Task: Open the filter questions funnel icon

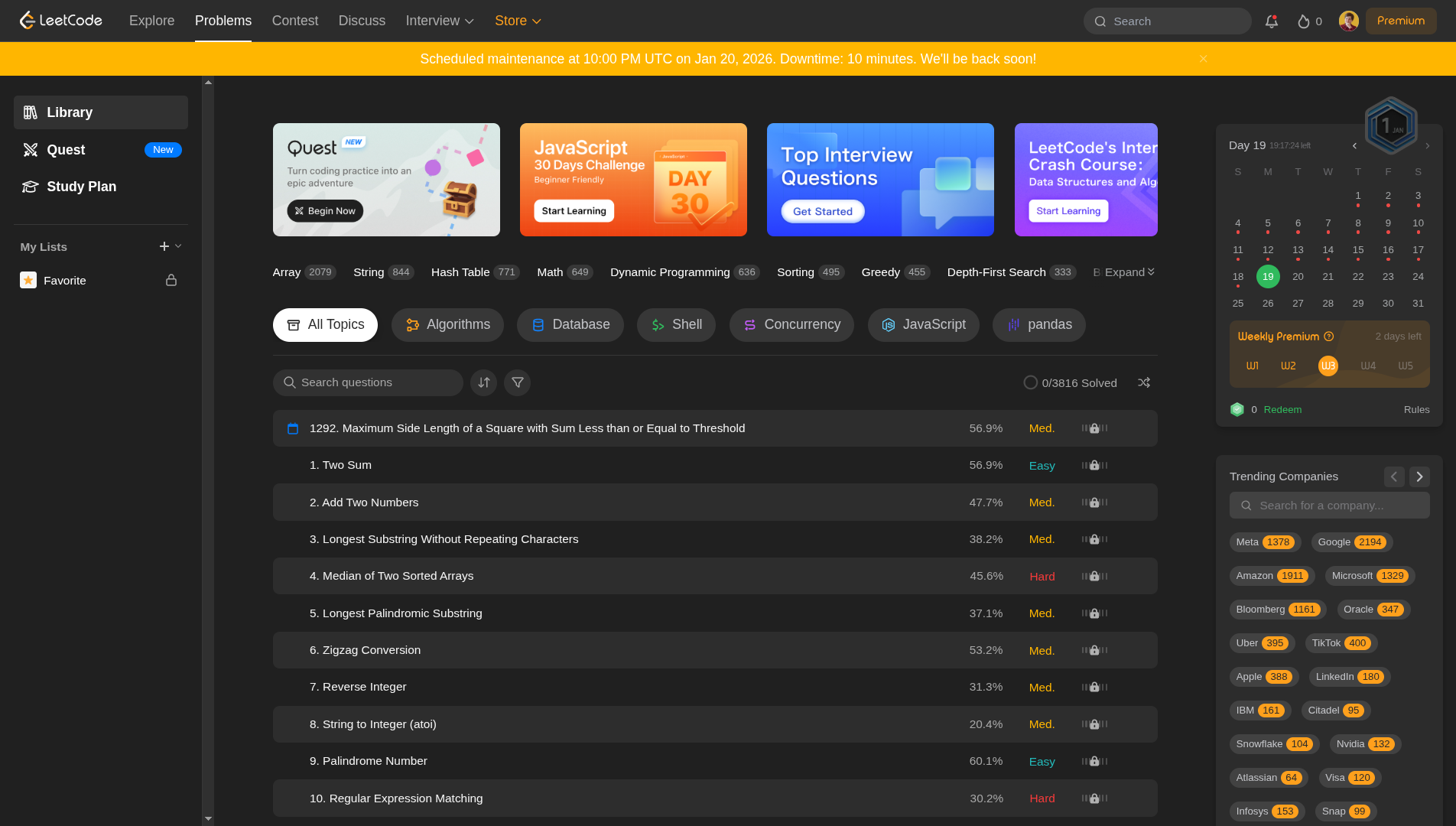Action: point(518,382)
